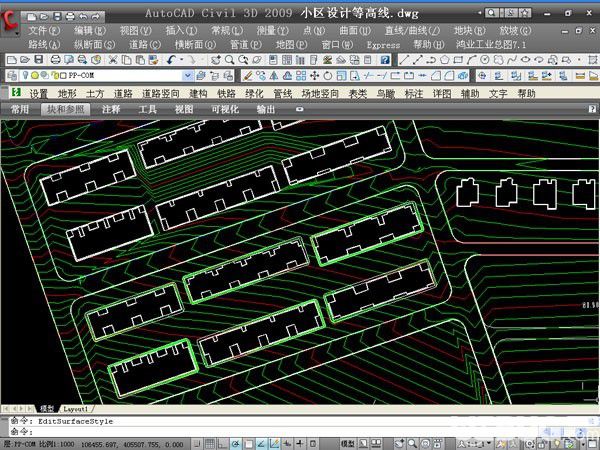Open 土方 in the Hongye menu bar
Image resolution: width=600 pixels, height=450 pixels.
pyautogui.click(x=95, y=93)
